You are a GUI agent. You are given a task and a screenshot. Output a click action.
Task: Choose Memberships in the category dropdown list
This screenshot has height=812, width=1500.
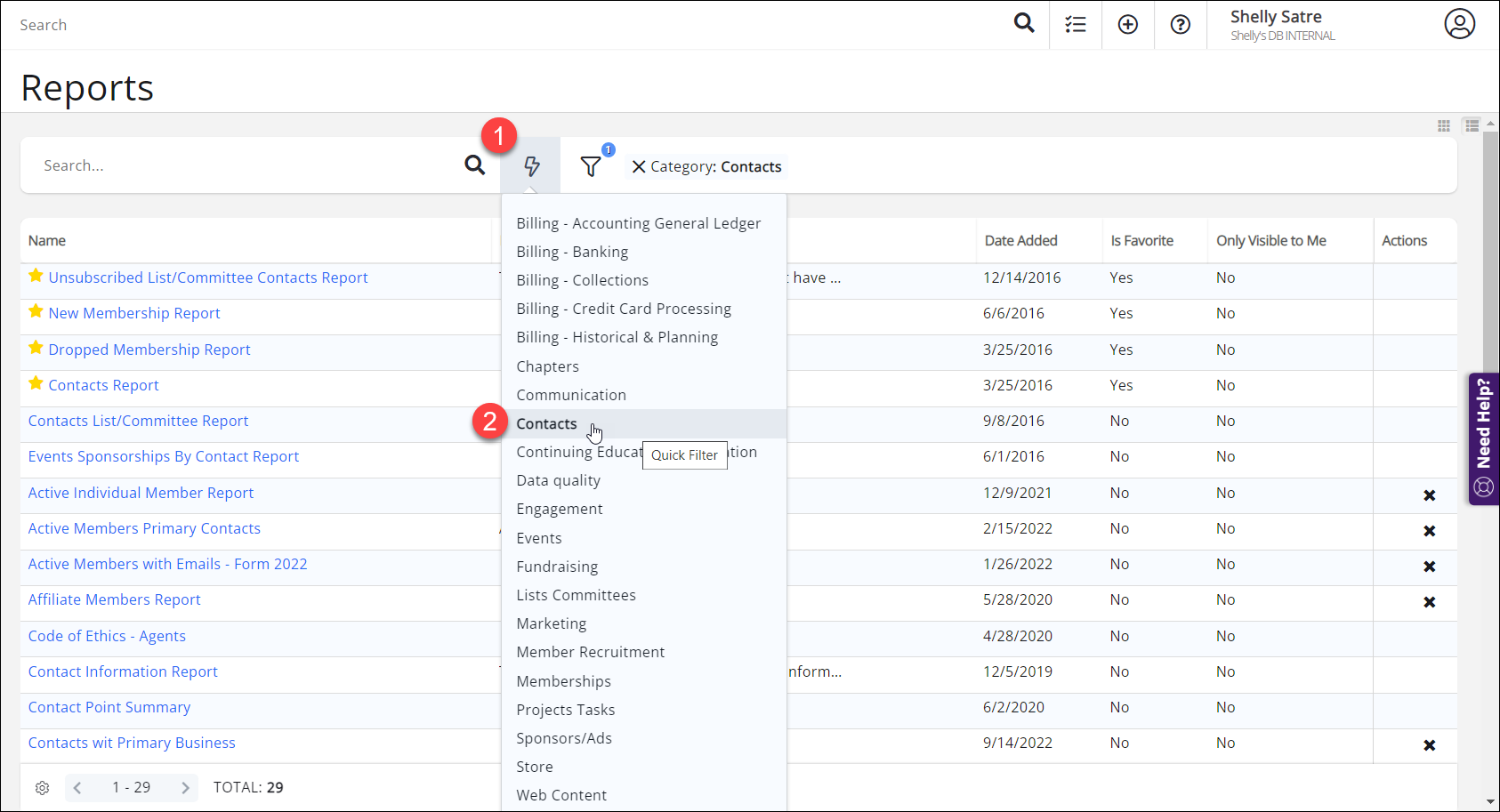pos(562,680)
